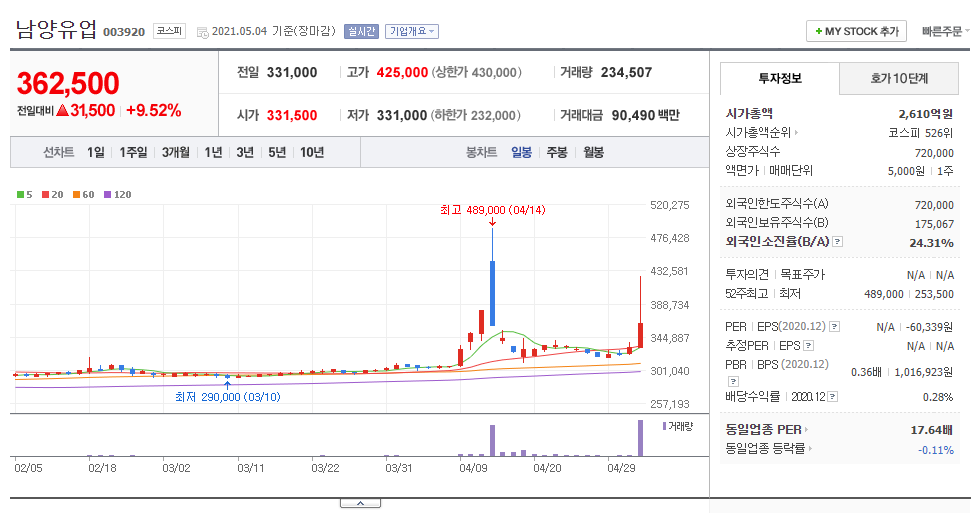Click the help icon beside EPS(2020.12)
Screen dimensions: 979x513
point(834,326)
